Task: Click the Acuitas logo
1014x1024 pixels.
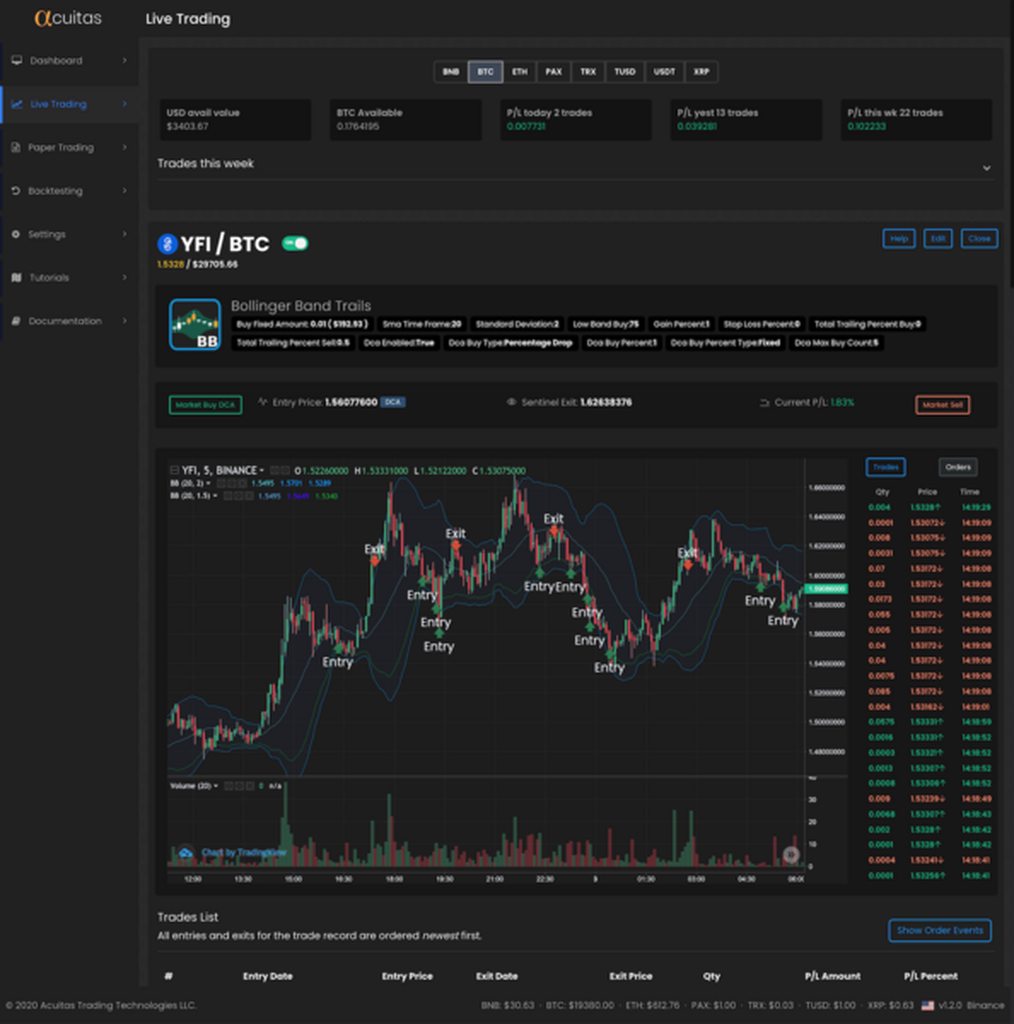Action: coord(68,18)
